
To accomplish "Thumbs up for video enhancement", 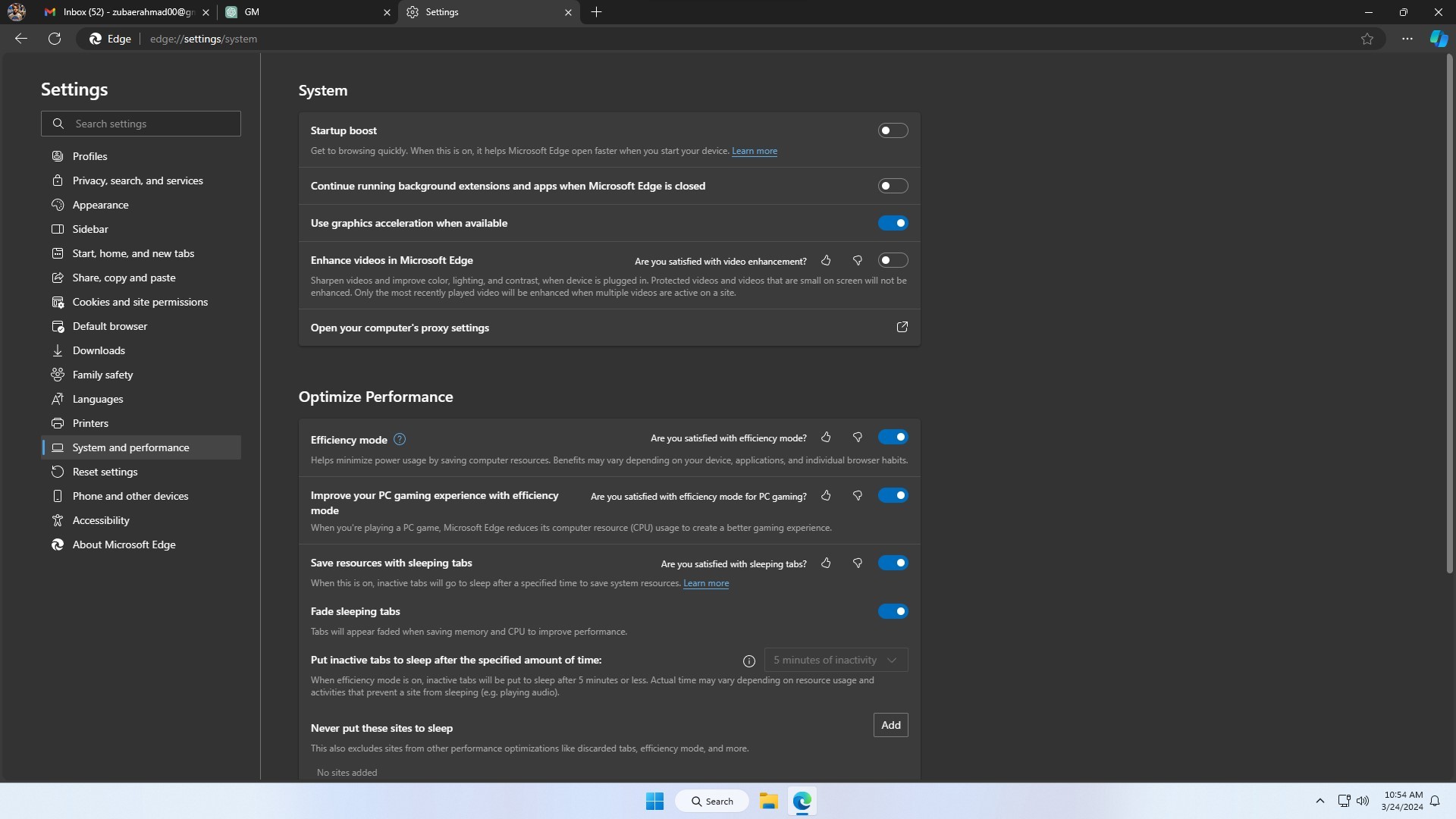I will [x=826, y=260].
